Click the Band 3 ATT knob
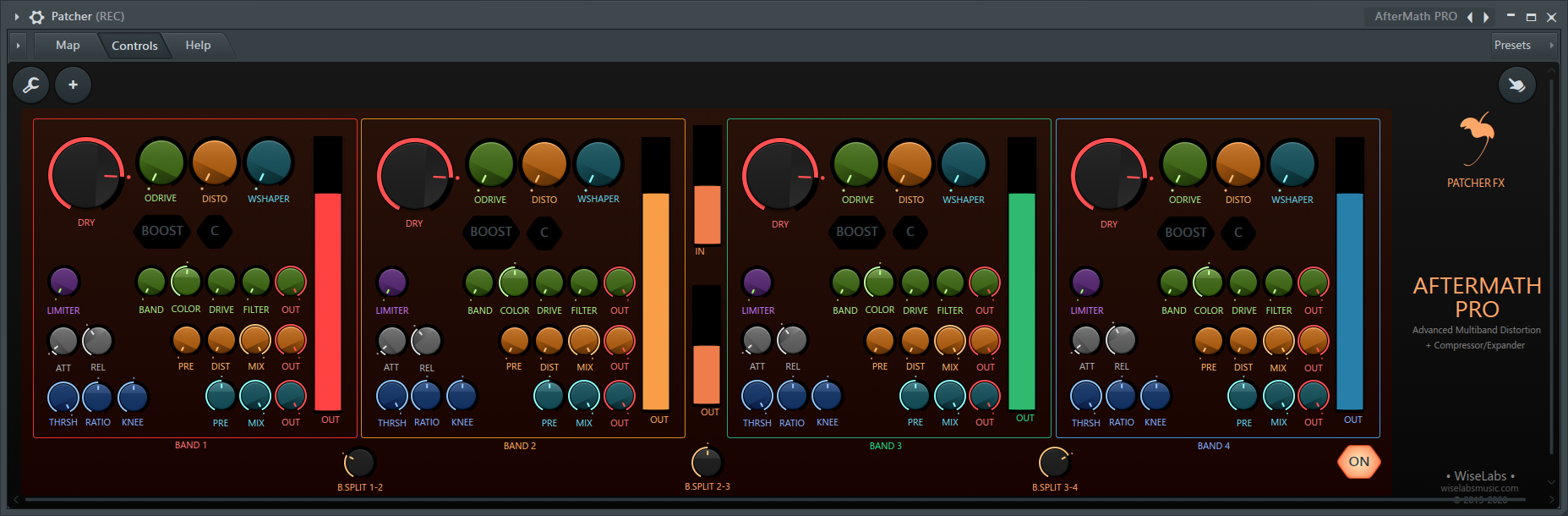The image size is (1568, 516). [x=757, y=340]
